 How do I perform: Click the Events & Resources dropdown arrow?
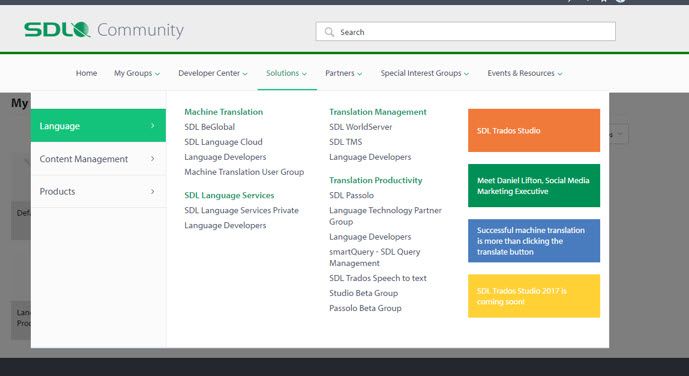click(x=560, y=74)
